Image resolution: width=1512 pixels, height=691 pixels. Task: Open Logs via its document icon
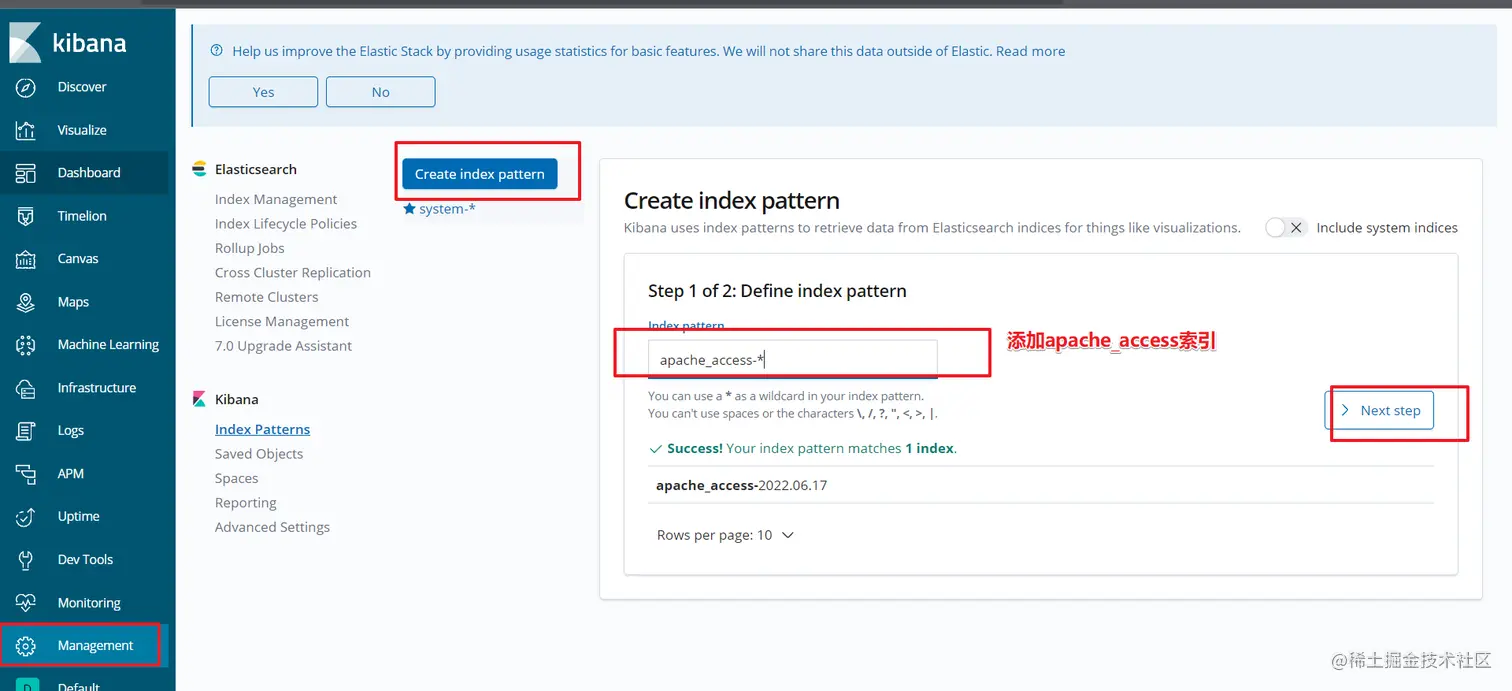(26, 431)
